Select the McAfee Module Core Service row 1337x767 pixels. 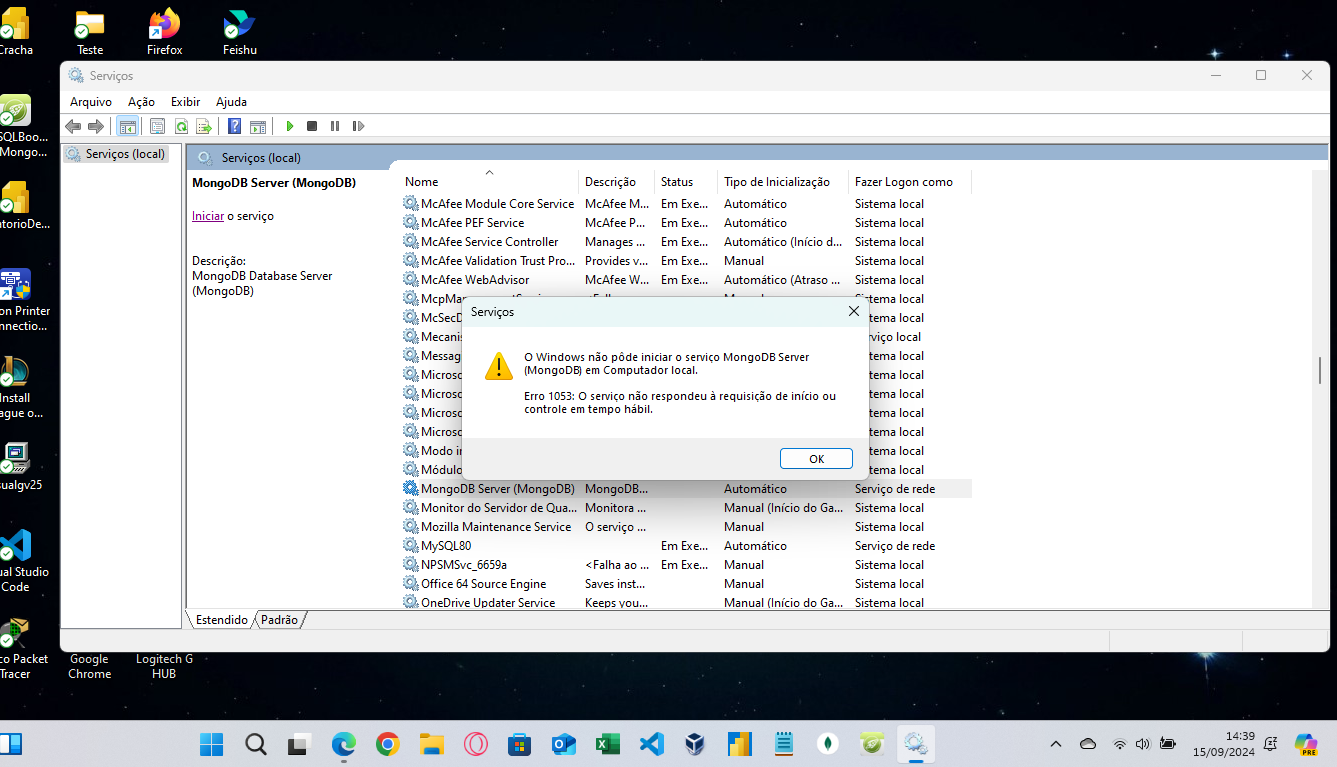coord(686,204)
